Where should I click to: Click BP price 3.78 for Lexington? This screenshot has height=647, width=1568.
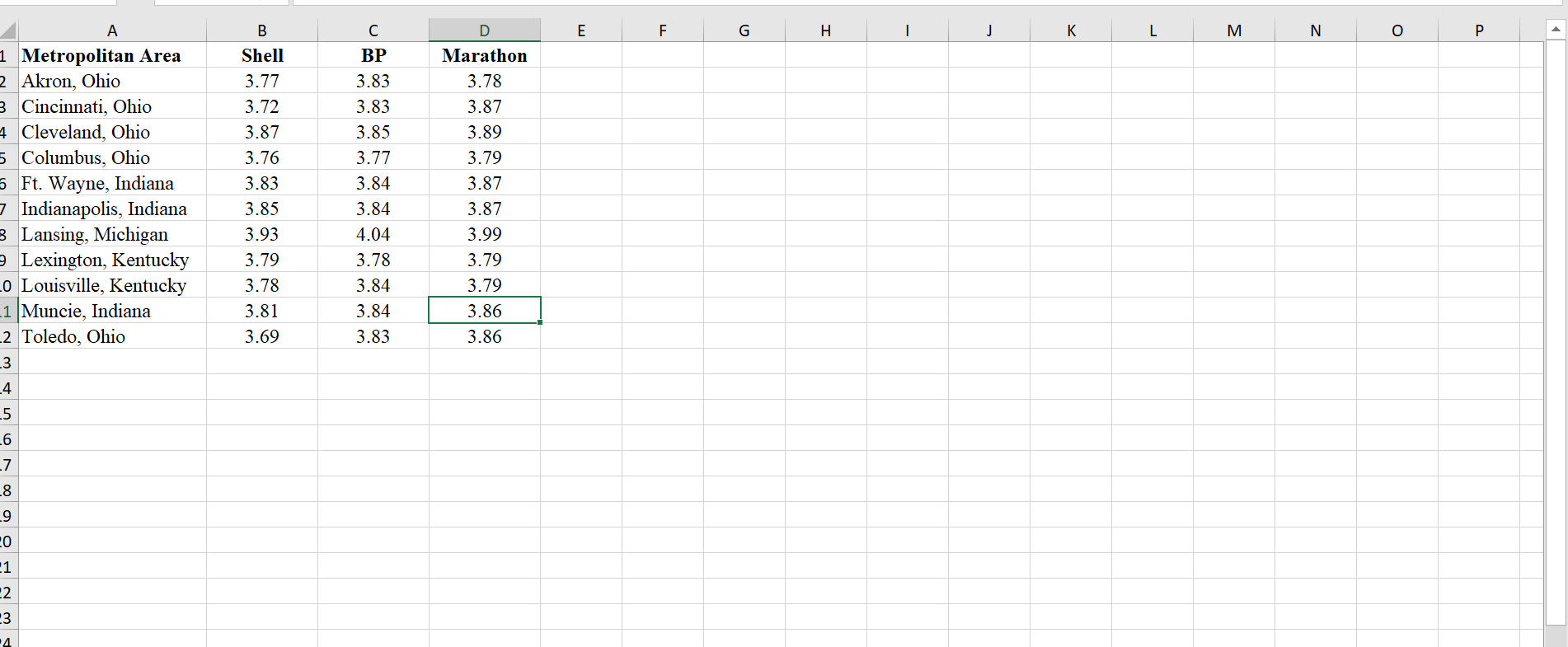tap(373, 260)
